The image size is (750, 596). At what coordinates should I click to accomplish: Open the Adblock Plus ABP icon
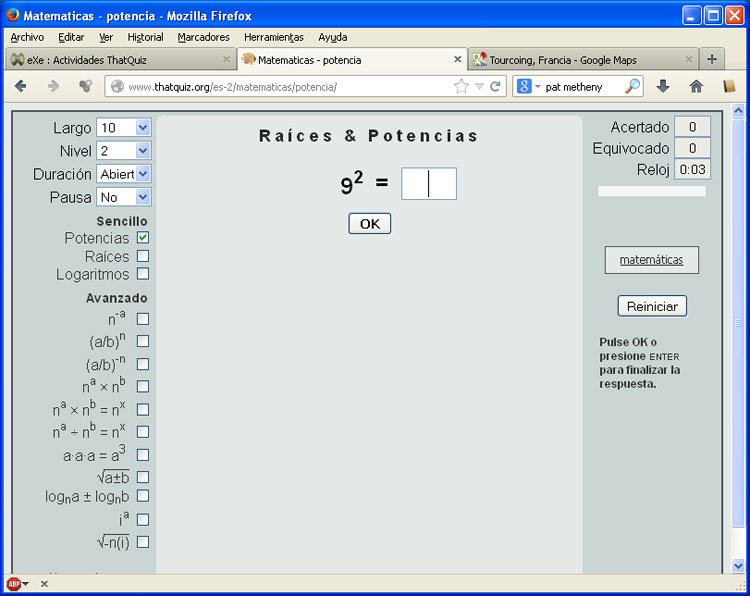tap(14, 584)
